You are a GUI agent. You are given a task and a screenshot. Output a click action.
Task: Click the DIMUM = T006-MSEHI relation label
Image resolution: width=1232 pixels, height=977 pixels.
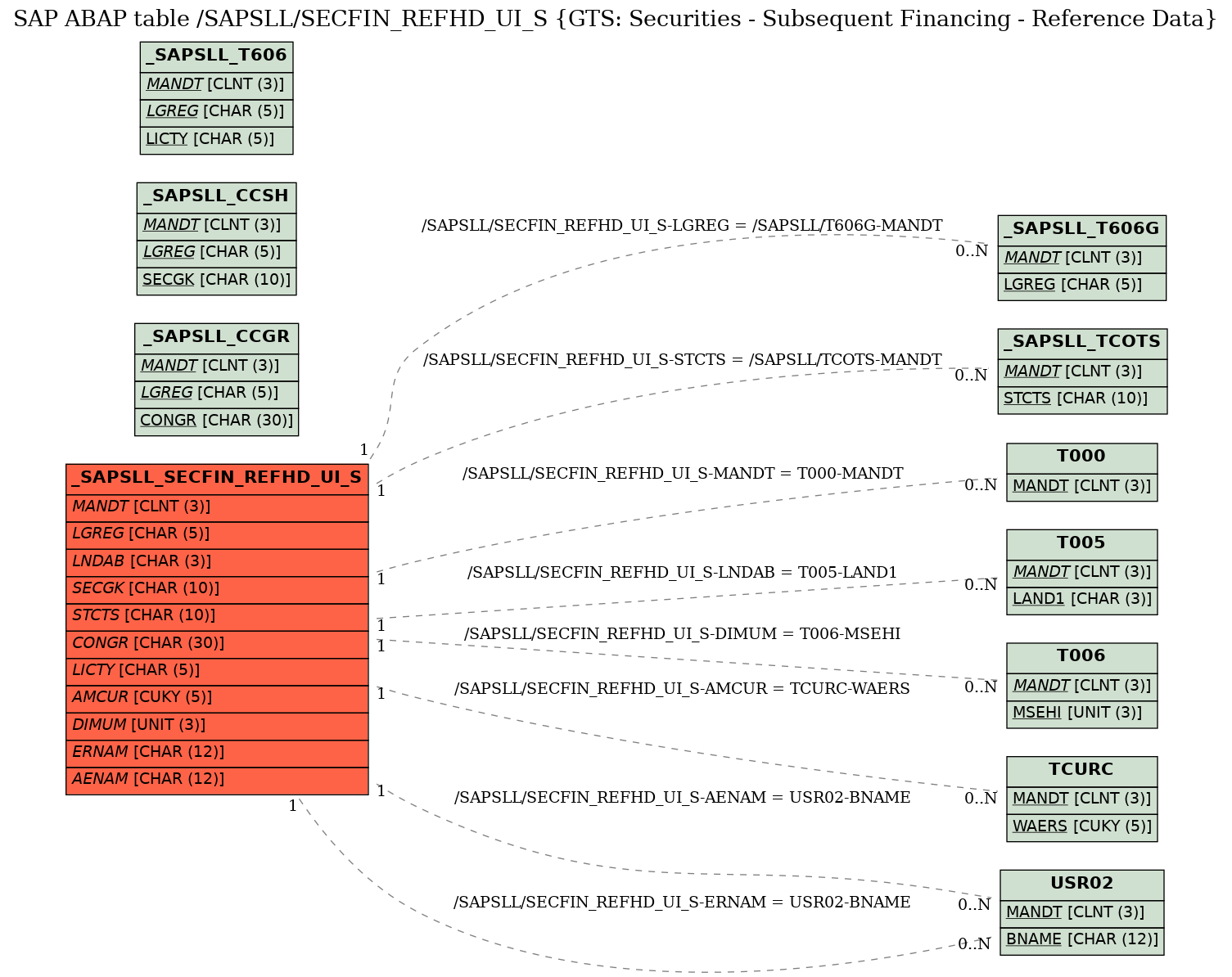click(x=682, y=634)
